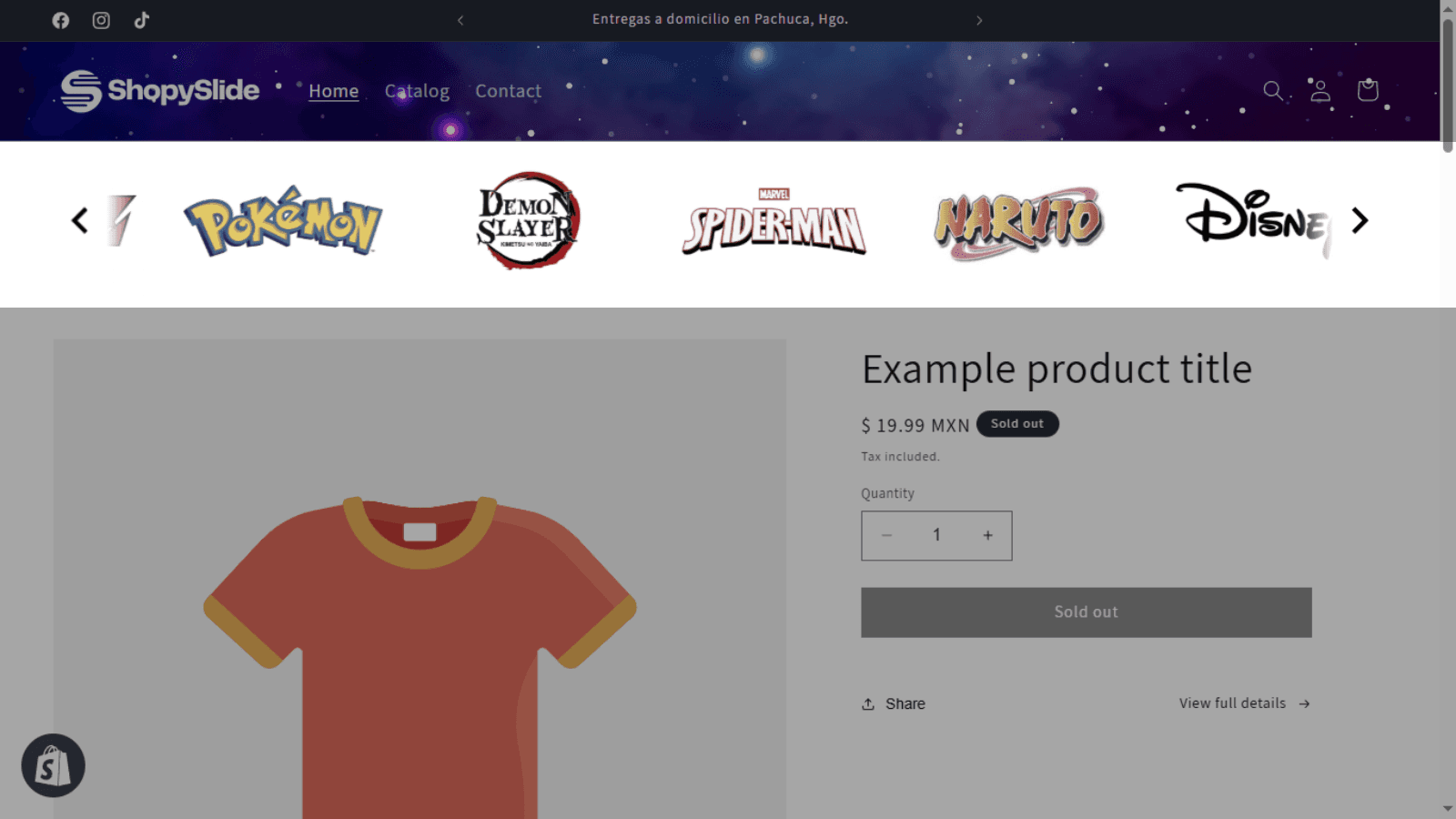Open the shopping cart icon

tap(1367, 91)
